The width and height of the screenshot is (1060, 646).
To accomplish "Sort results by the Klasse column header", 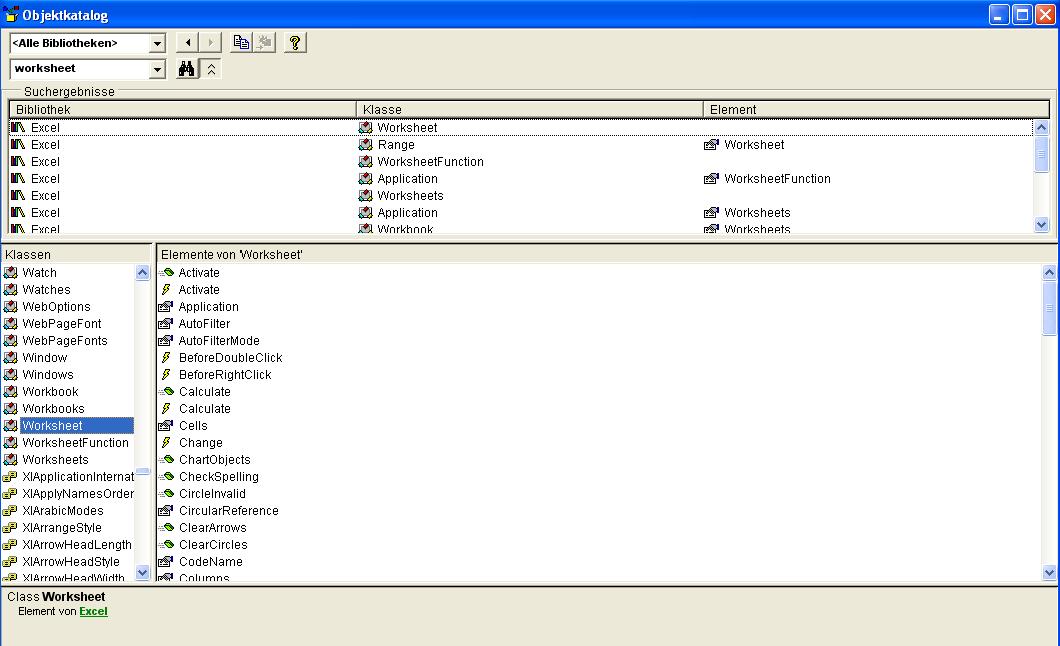I will point(529,109).
